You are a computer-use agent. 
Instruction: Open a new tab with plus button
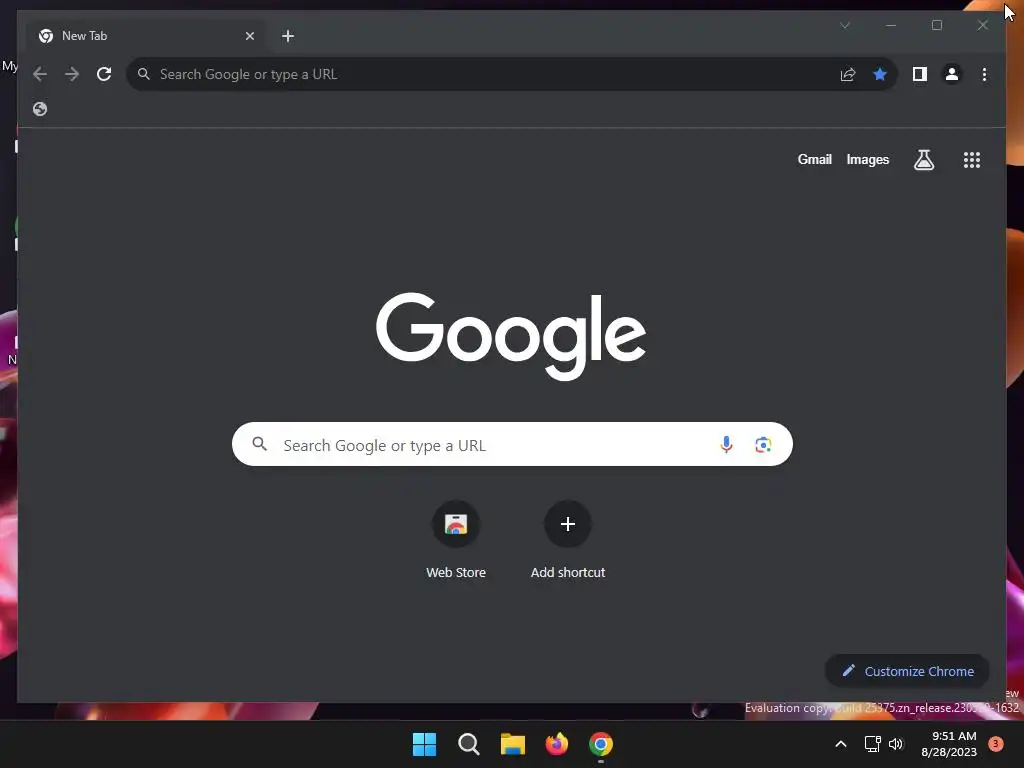tap(288, 36)
